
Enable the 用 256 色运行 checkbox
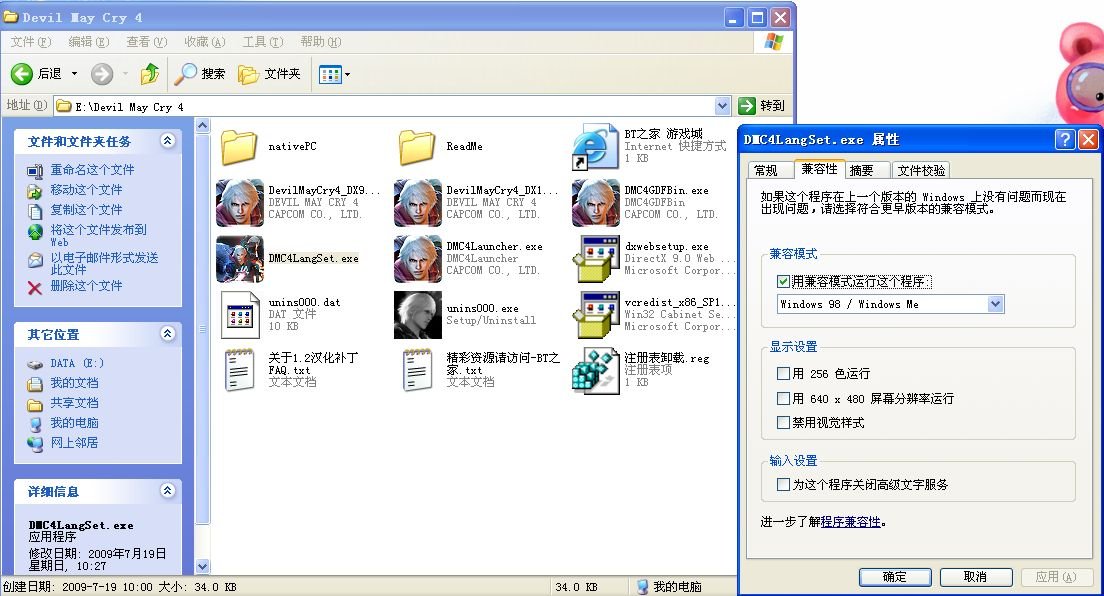click(784, 373)
